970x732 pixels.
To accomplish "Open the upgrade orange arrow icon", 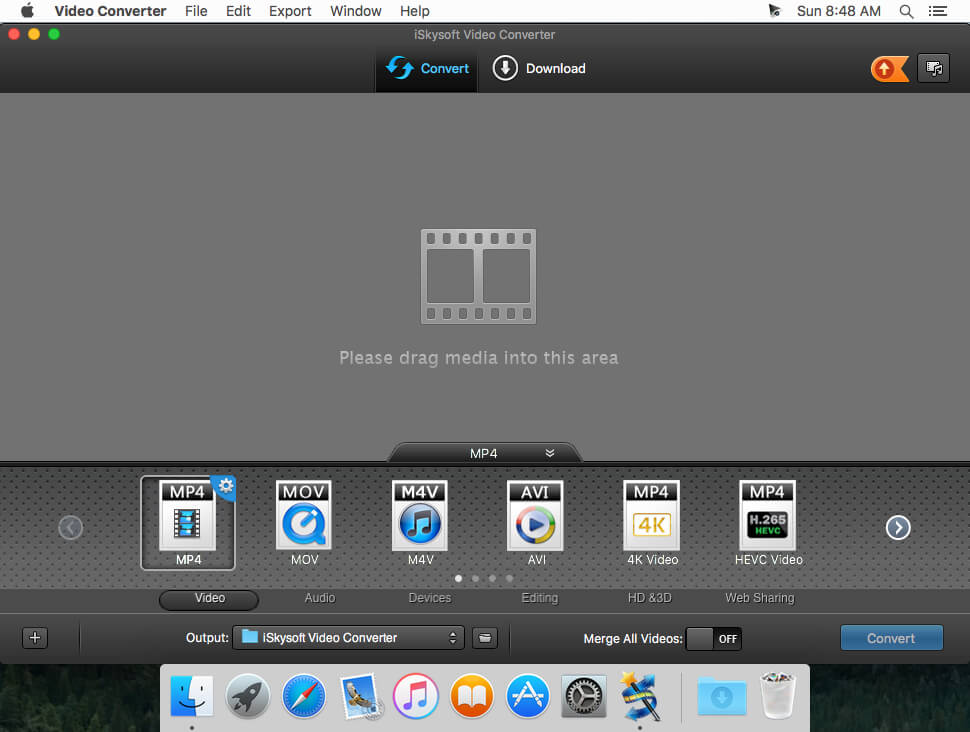I will tap(889, 69).
